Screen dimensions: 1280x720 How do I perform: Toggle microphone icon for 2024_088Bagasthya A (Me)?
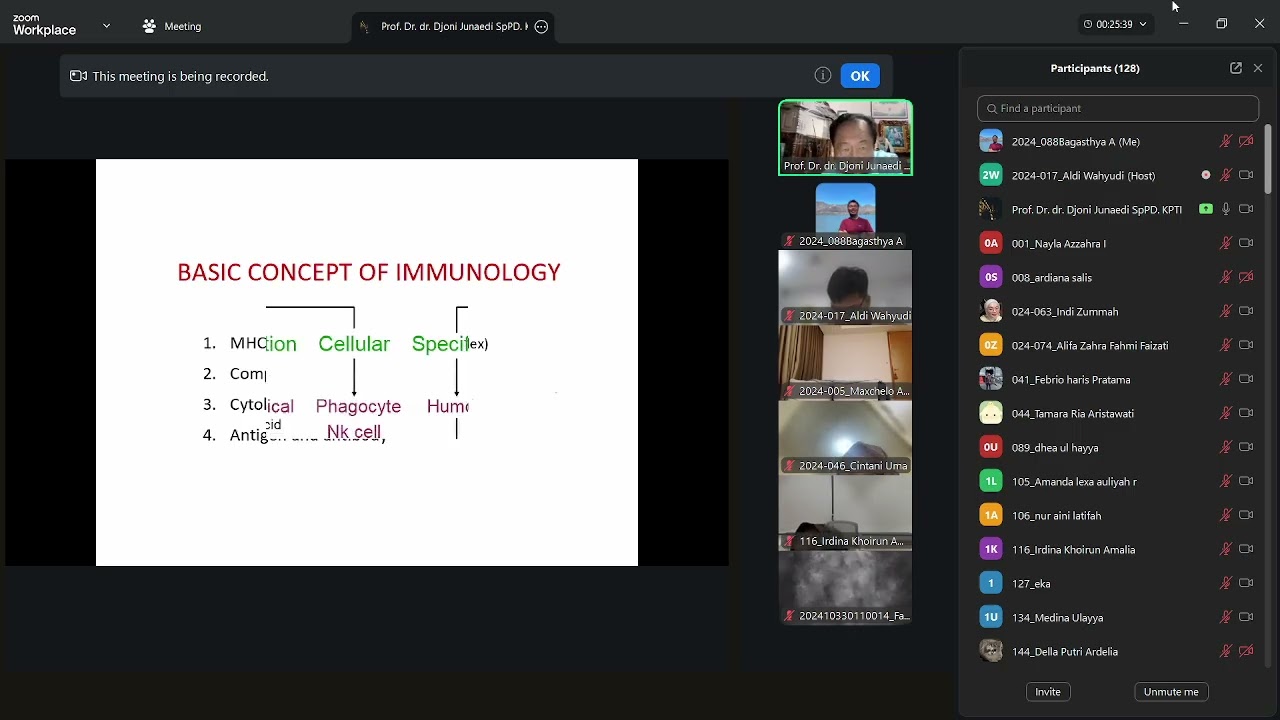pos(1225,141)
